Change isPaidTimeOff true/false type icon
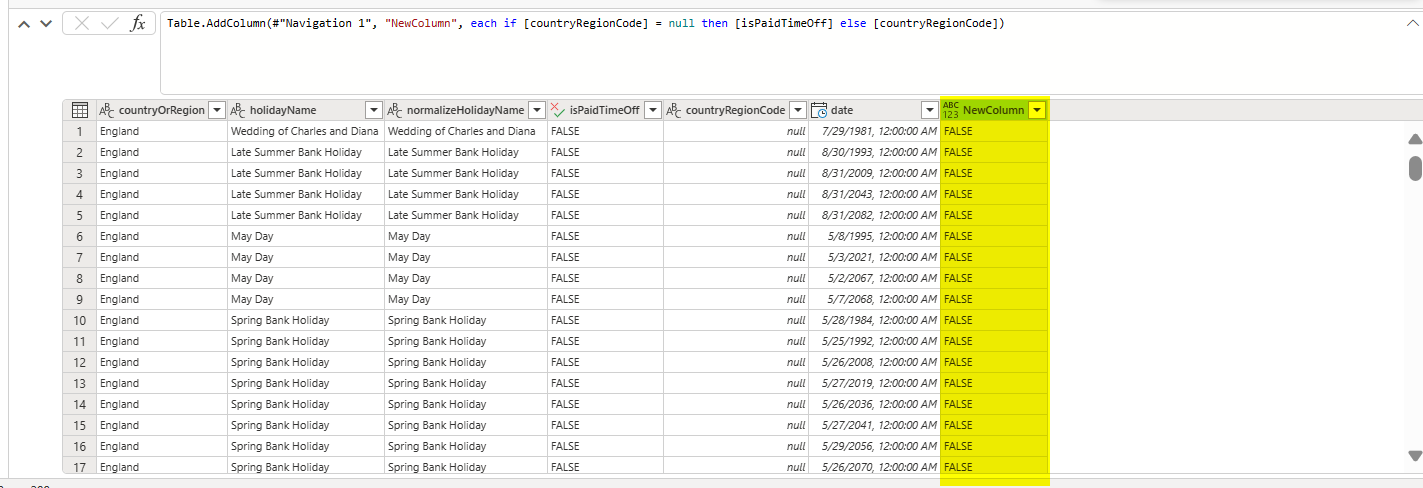 click(558, 110)
